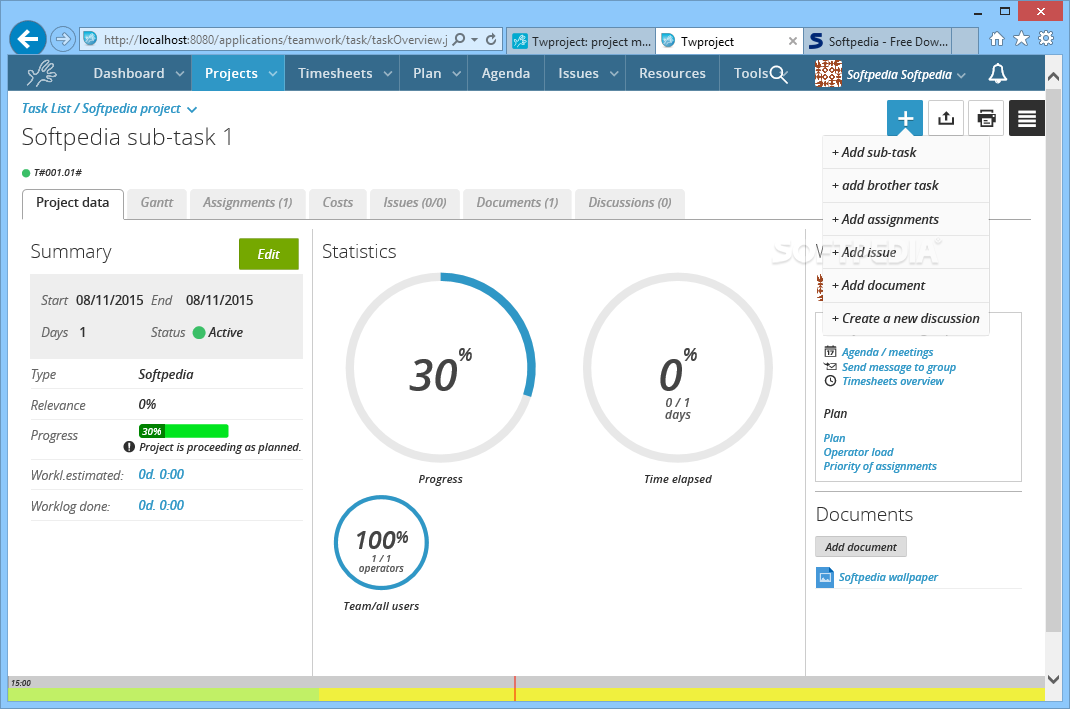Select + add brother task entry
Viewport: 1070px width, 709px height.
pyautogui.click(x=906, y=186)
